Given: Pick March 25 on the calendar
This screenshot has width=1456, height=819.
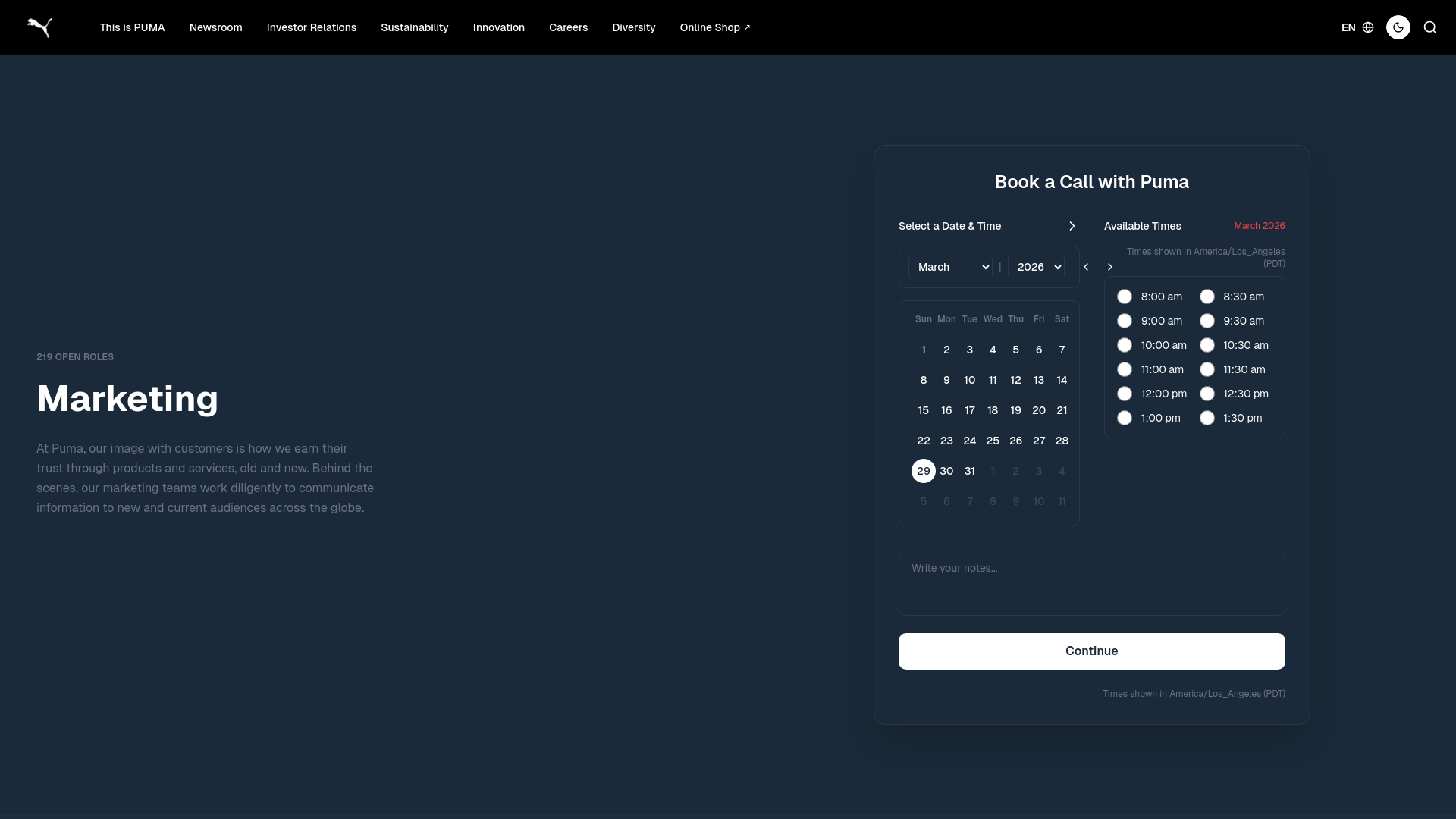Looking at the screenshot, I should pyautogui.click(x=993, y=441).
